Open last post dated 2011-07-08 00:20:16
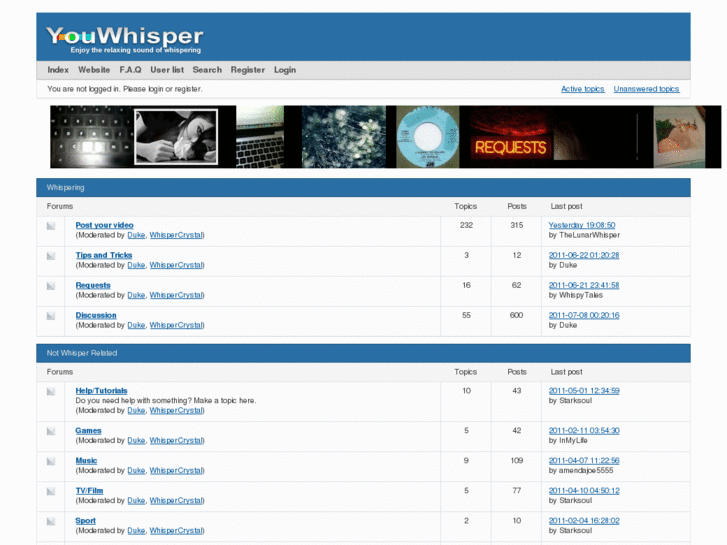This screenshot has width=727, height=545. (584, 315)
